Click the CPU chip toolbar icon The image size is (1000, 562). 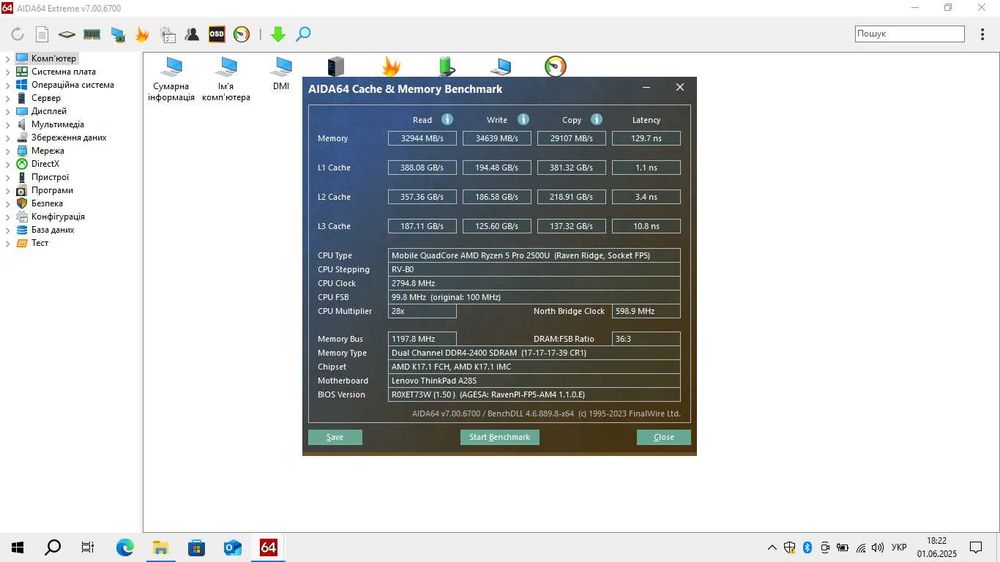pos(66,34)
